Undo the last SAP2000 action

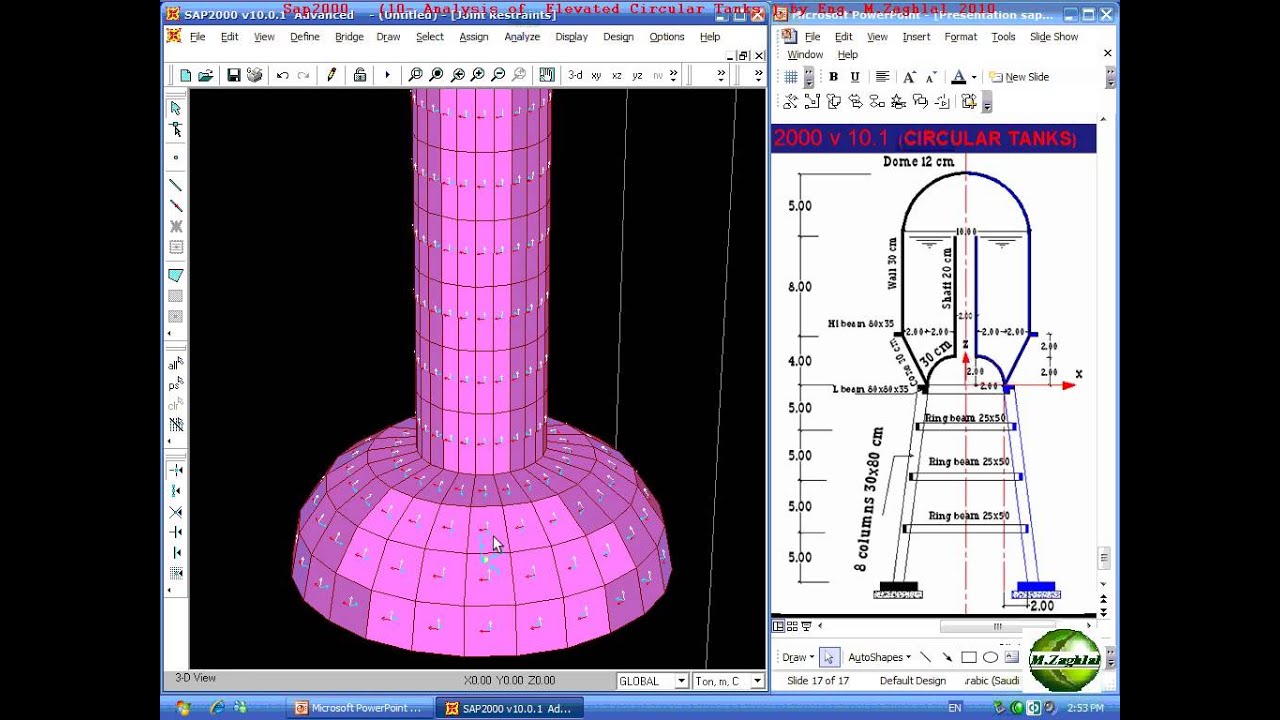click(x=283, y=75)
